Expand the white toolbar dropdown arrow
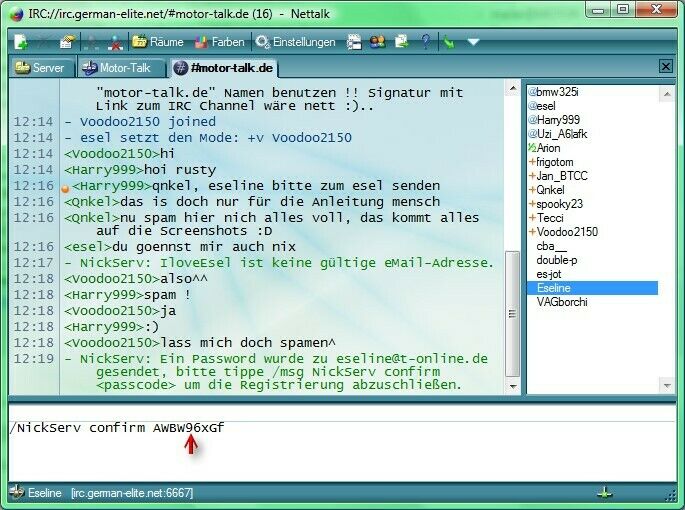 tap(474, 42)
